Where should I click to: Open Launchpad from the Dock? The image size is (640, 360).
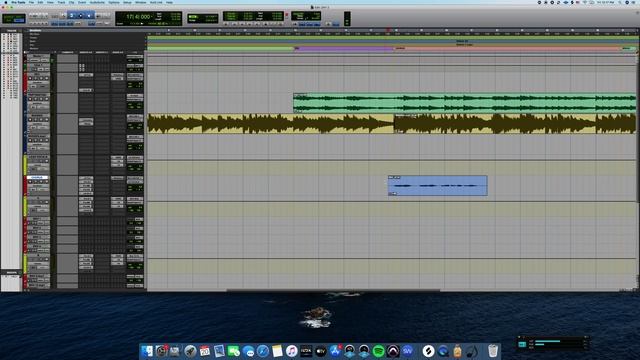pyautogui.click(x=190, y=351)
